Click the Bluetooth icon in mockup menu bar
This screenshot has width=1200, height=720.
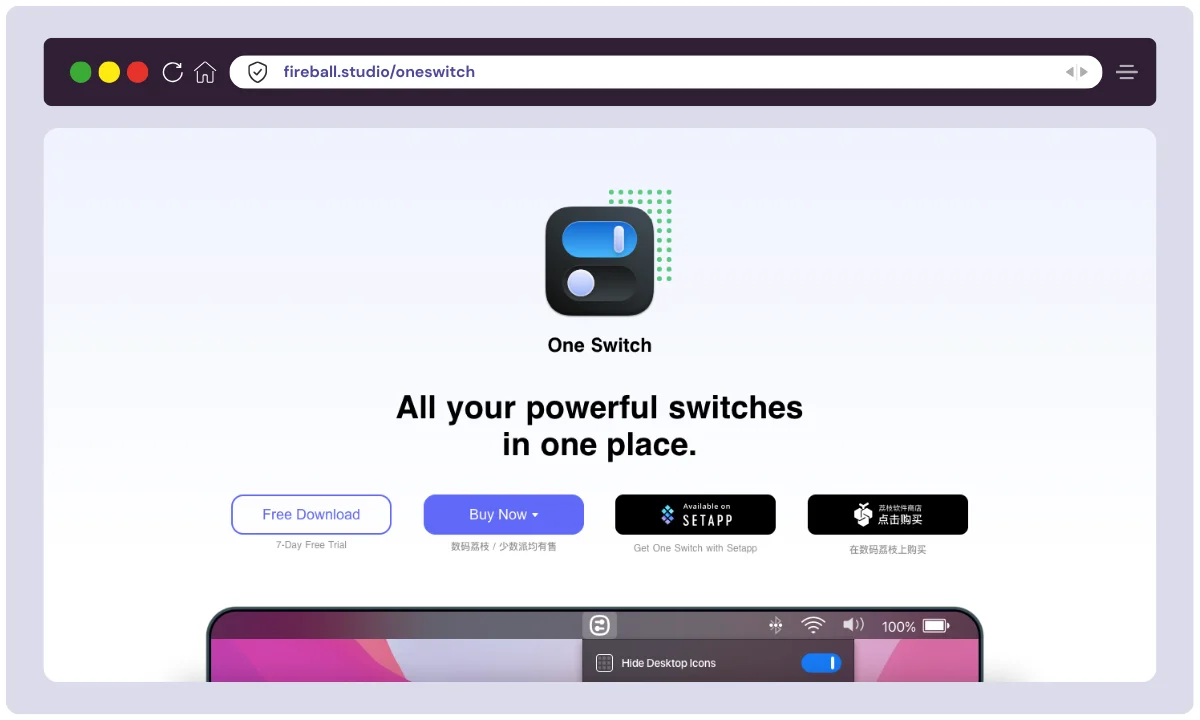775,626
